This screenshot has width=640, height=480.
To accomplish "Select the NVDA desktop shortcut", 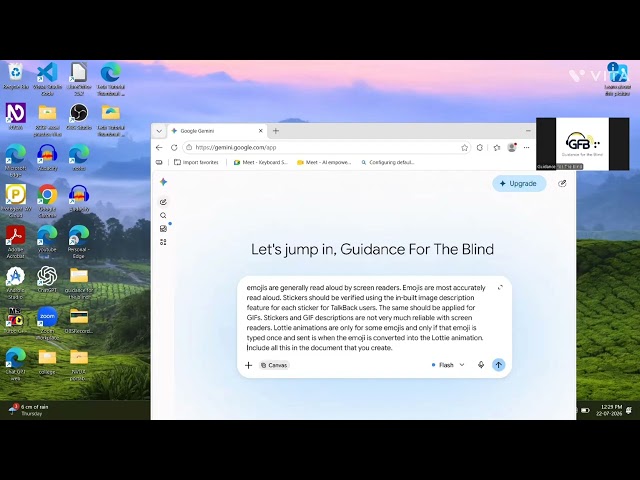I will 16,116.
